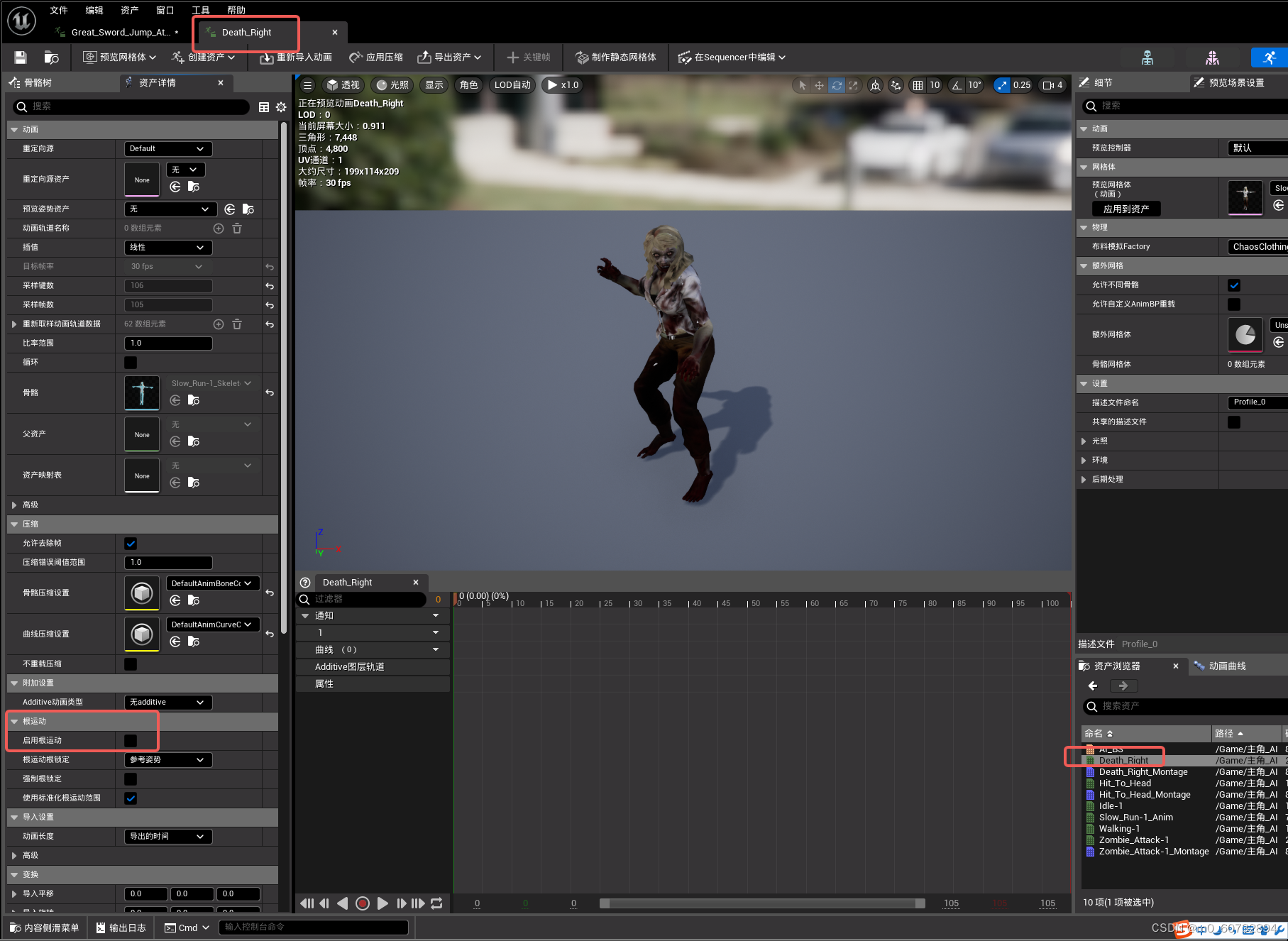Toggle the allow frame stripping checkbox
Screen dimensions: 1288x941
coord(131,544)
